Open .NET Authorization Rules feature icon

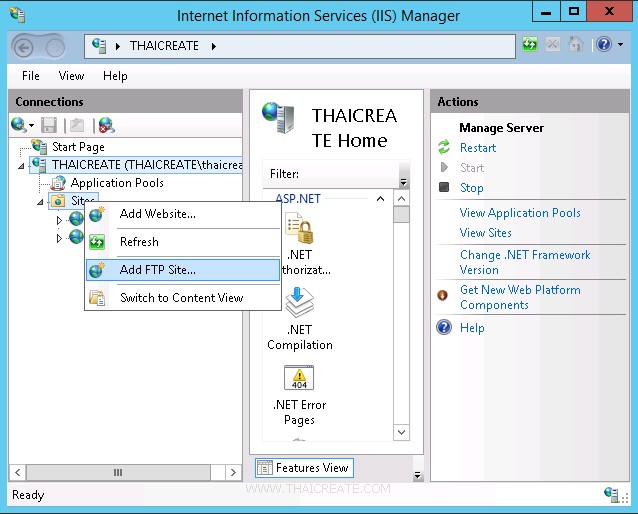[299, 228]
